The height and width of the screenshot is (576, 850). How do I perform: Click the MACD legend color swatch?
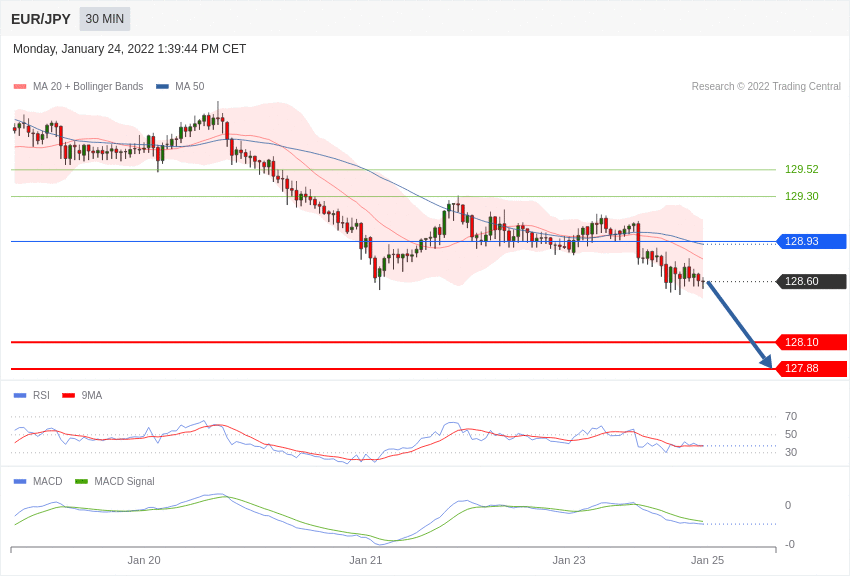20,481
